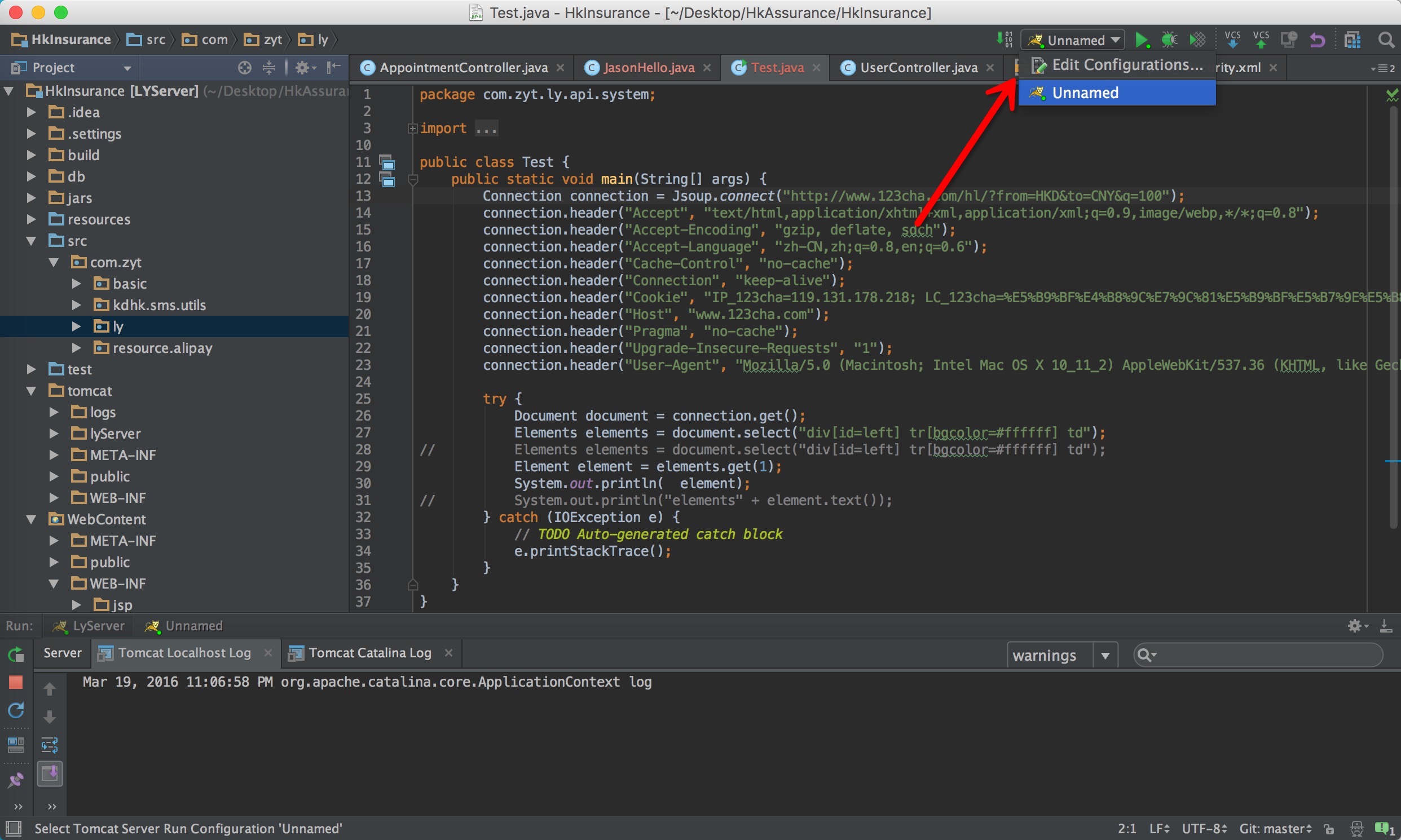Screen dimensions: 1401x840
Task: Switch to JasonHello.java tab
Action: click(649, 68)
